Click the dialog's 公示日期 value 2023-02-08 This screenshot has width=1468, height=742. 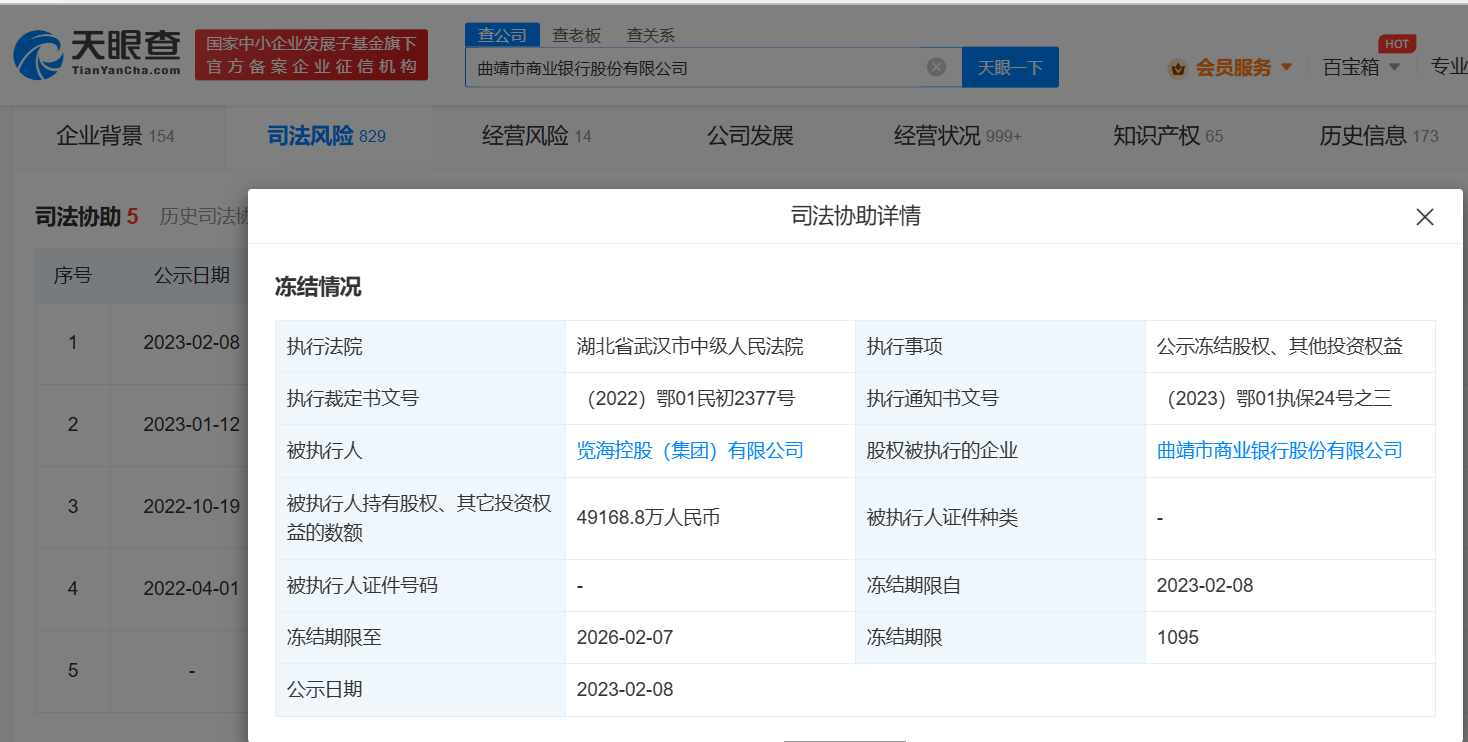(625, 690)
